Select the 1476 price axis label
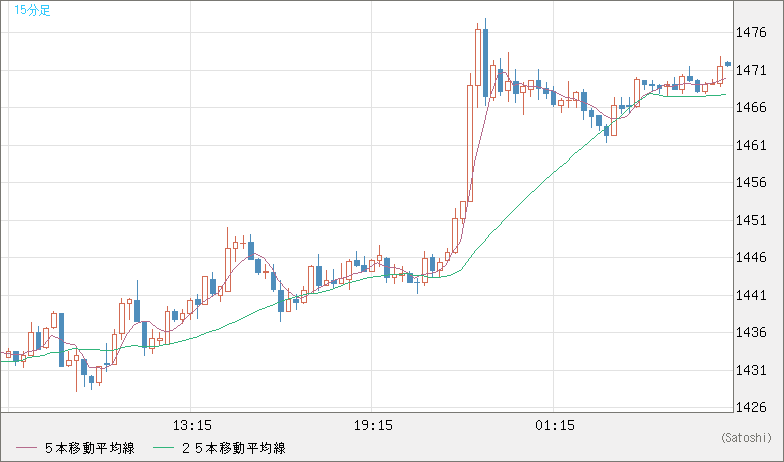 click(x=751, y=33)
